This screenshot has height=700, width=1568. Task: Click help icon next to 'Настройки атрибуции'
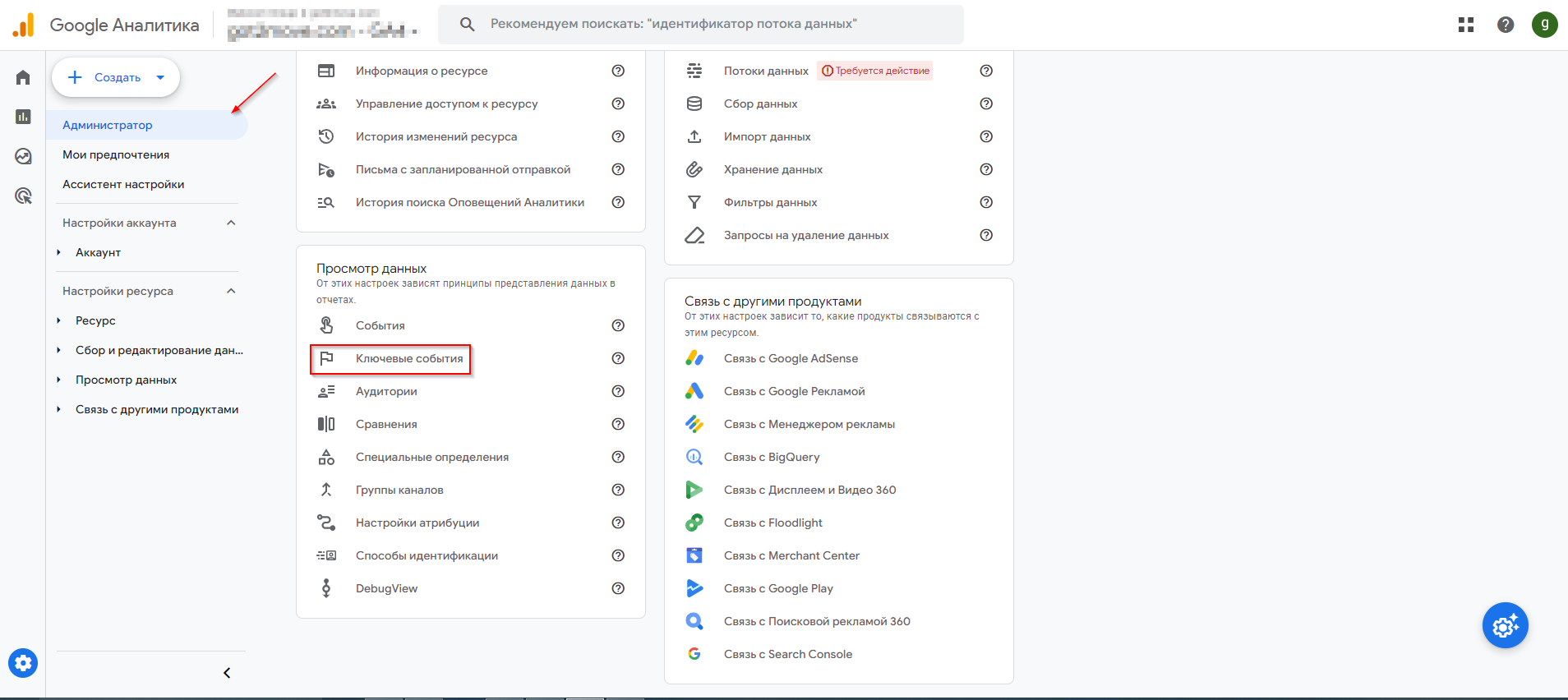tap(618, 523)
